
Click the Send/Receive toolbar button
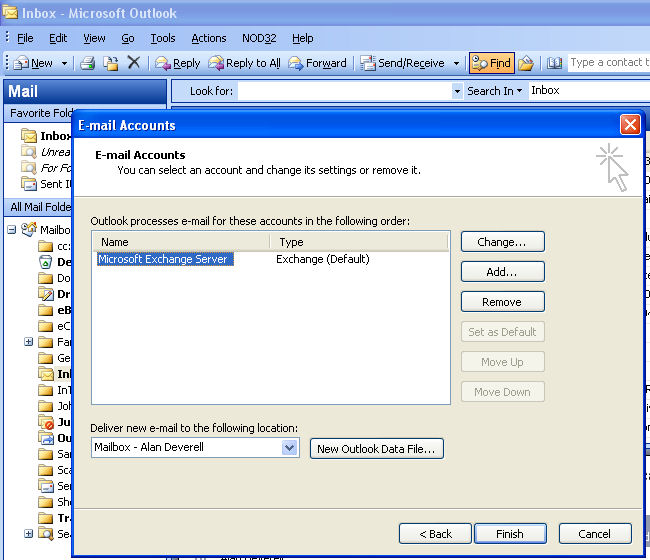click(x=402, y=63)
